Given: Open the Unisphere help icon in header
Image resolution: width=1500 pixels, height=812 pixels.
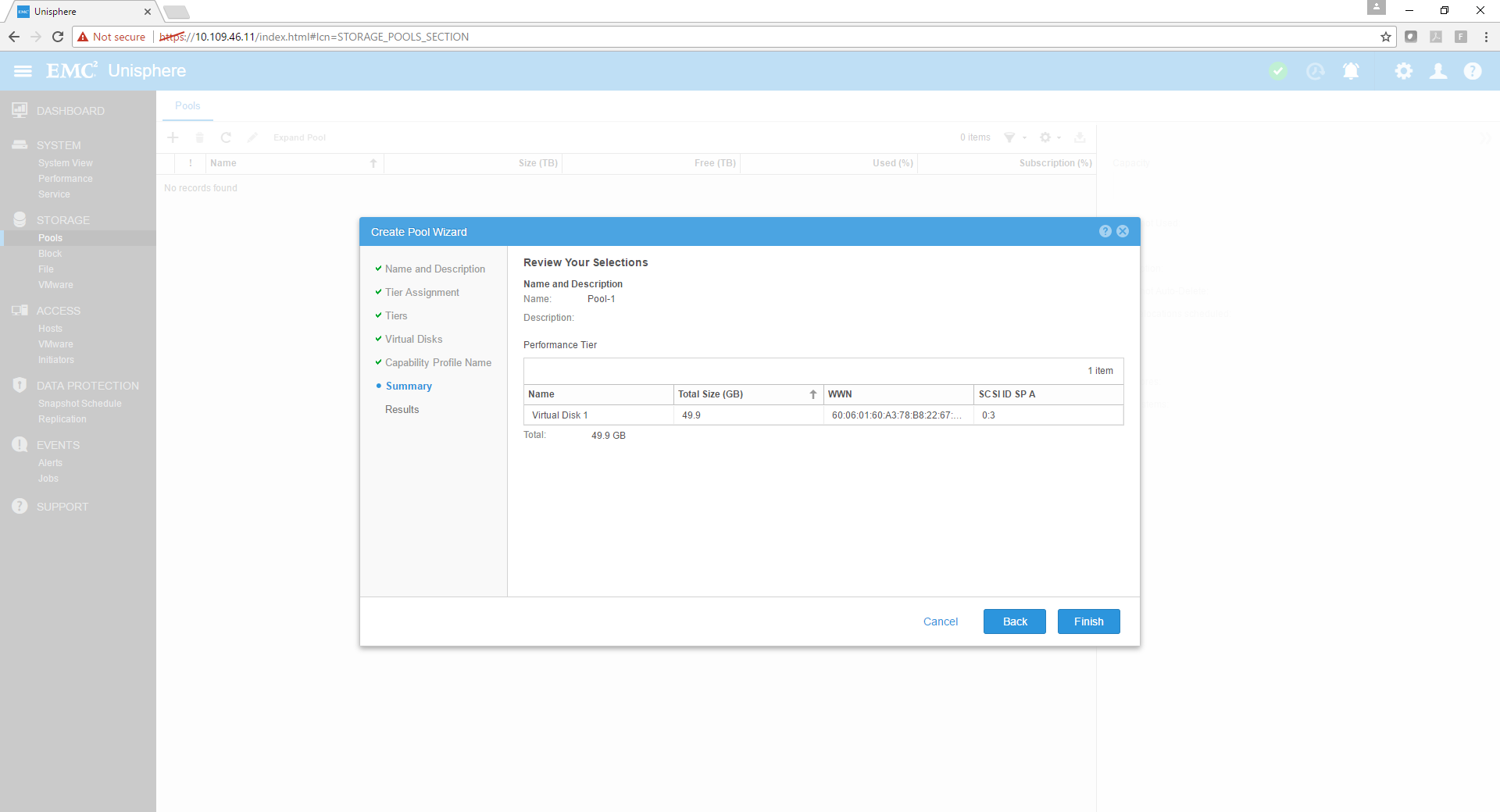Looking at the screenshot, I should [1472, 71].
